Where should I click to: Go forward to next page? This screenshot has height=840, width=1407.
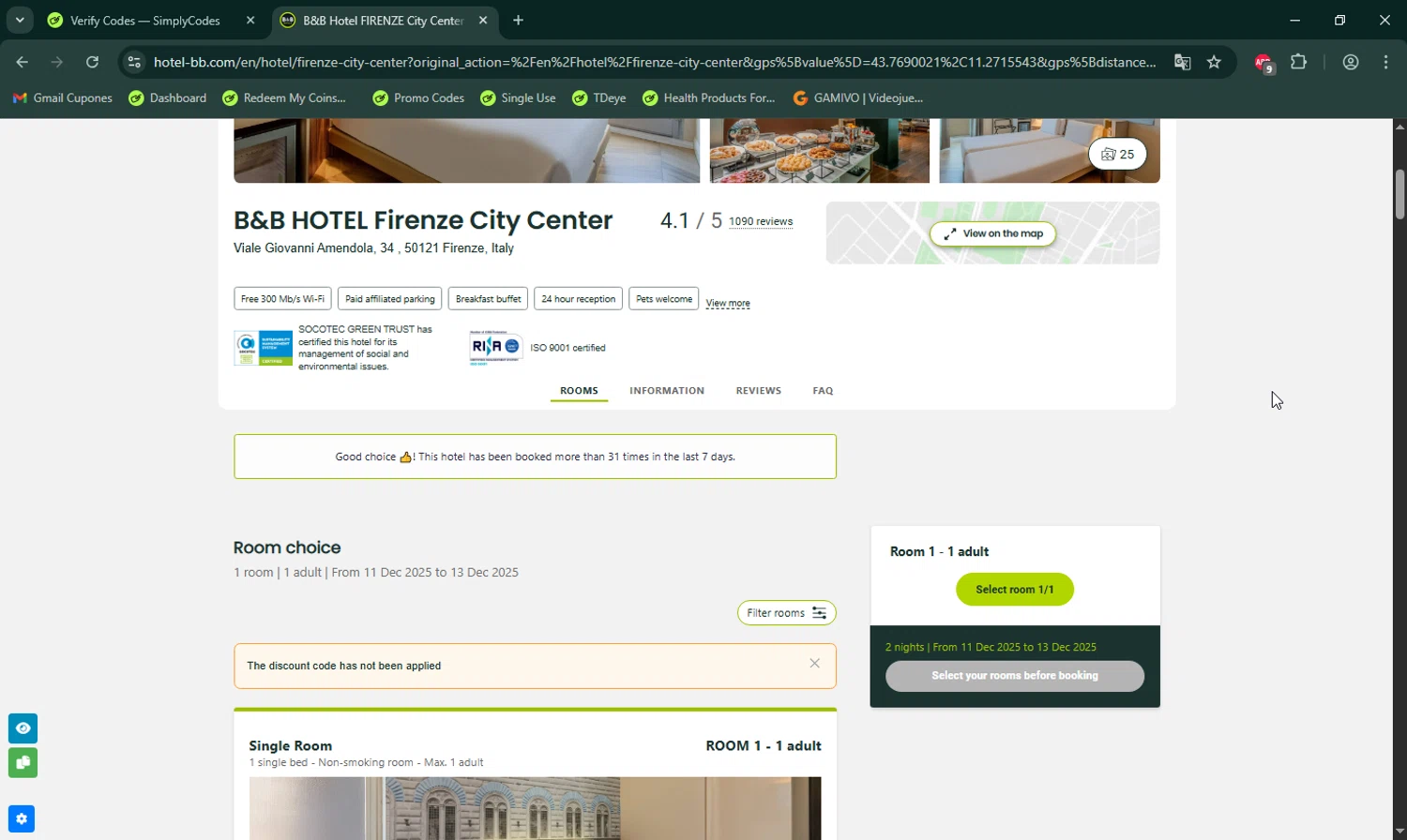(x=57, y=62)
